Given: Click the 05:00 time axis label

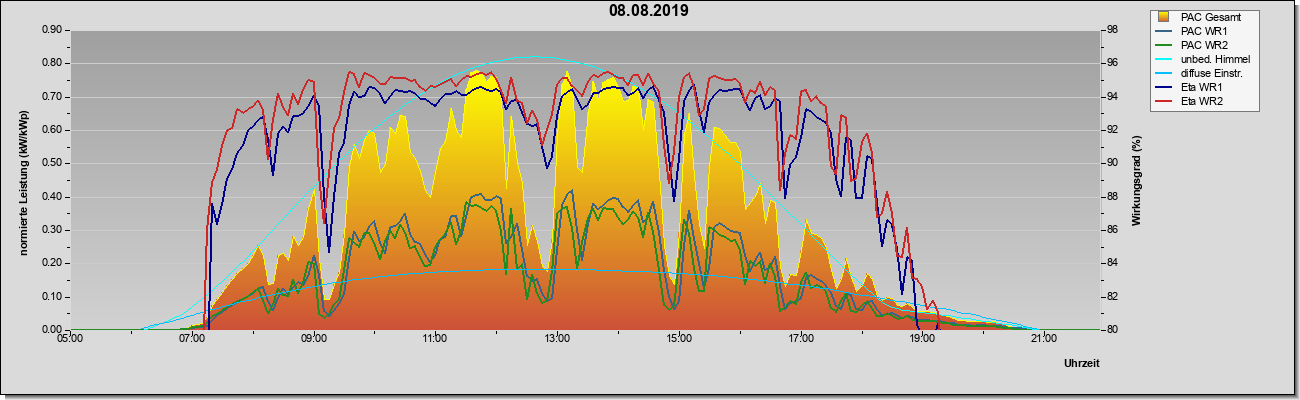Looking at the screenshot, I should click(x=70, y=338).
